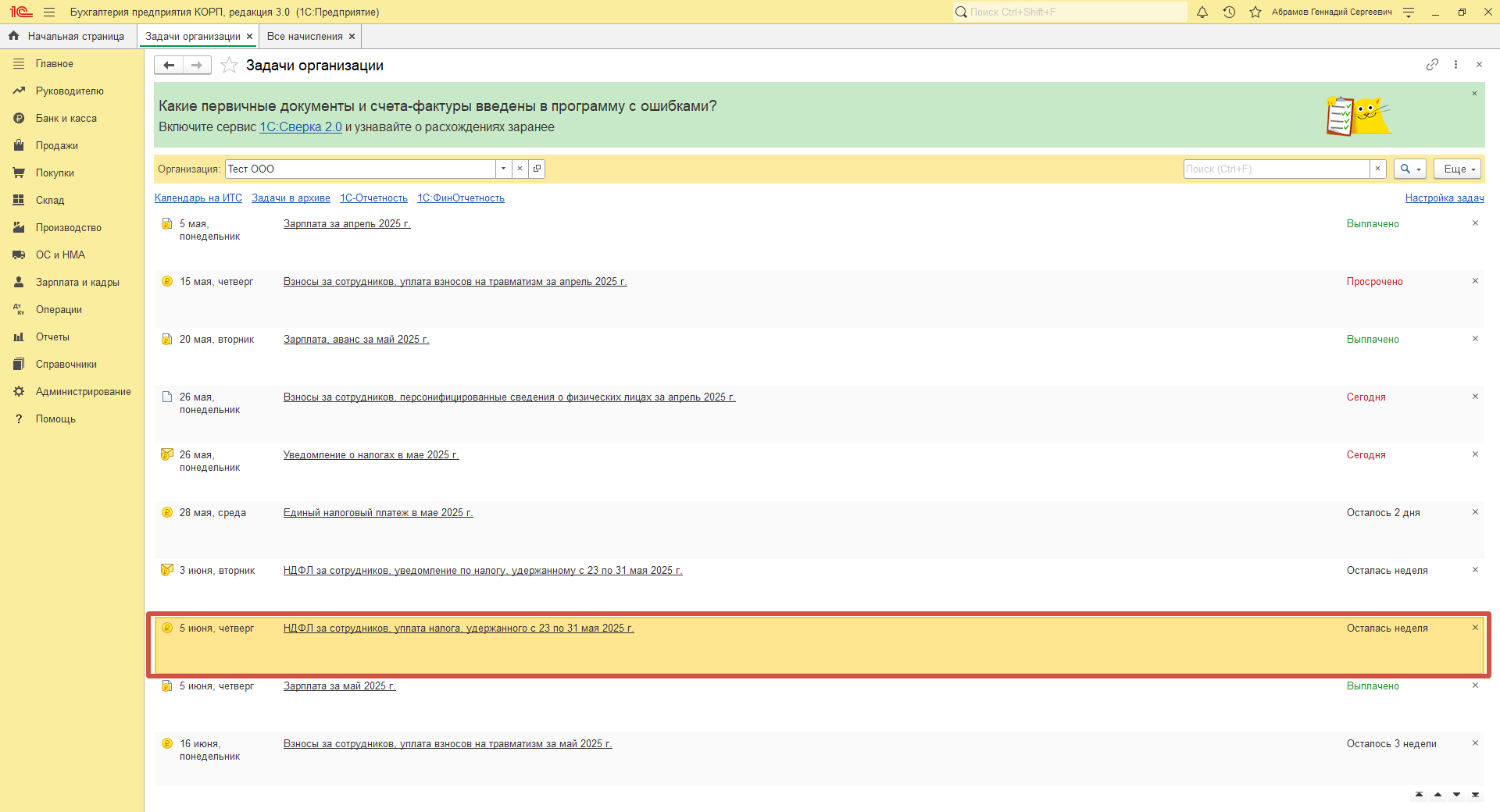This screenshot has width=1500, height=812.
Task: Open Банк и касса section
Action: tap(66, 119)
